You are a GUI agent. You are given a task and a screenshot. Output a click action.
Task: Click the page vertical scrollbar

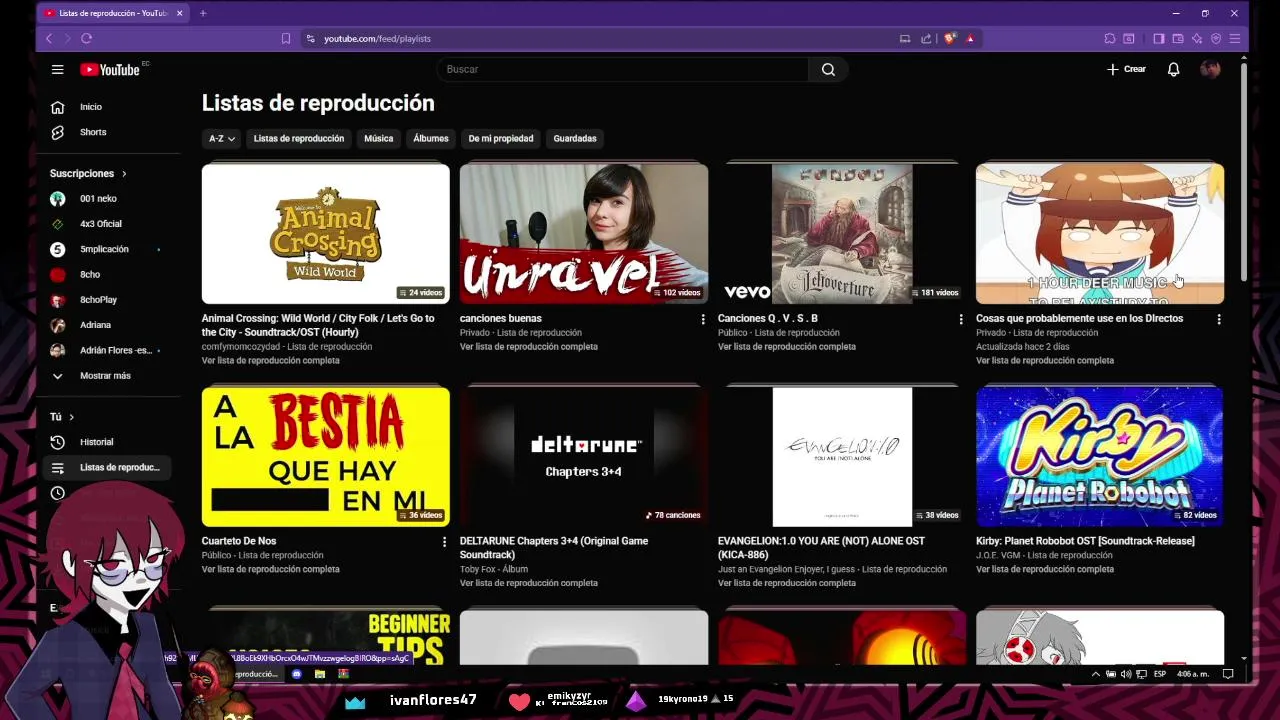(1244, 170)
